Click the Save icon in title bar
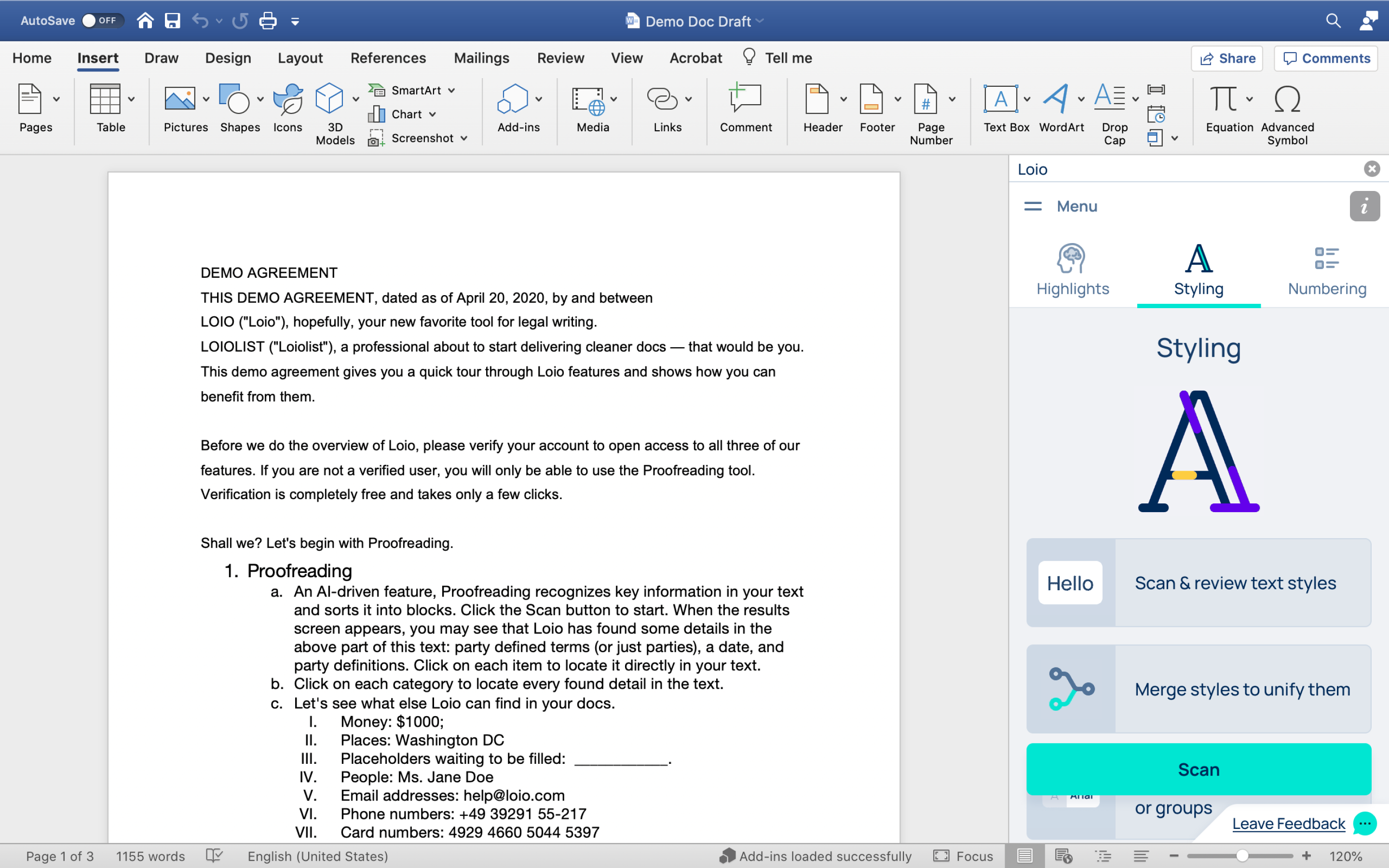Image resolution: width=1389 pixels, height=868 pixels. 172,21
